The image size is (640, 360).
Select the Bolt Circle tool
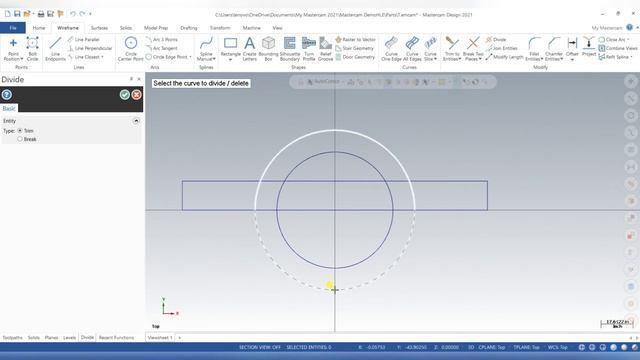click(x=32, y=49)
